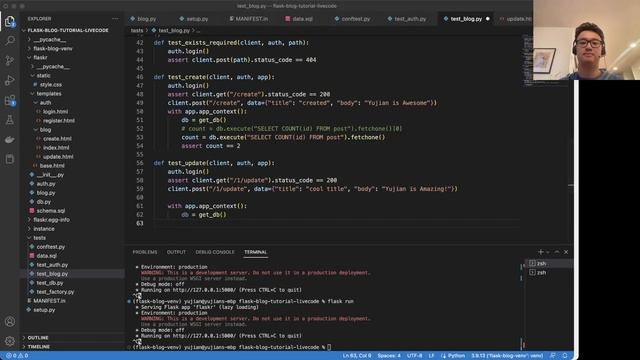640x360 pixels.
Task: Create new terminal with plus icon
Action: tap(540, 252)
